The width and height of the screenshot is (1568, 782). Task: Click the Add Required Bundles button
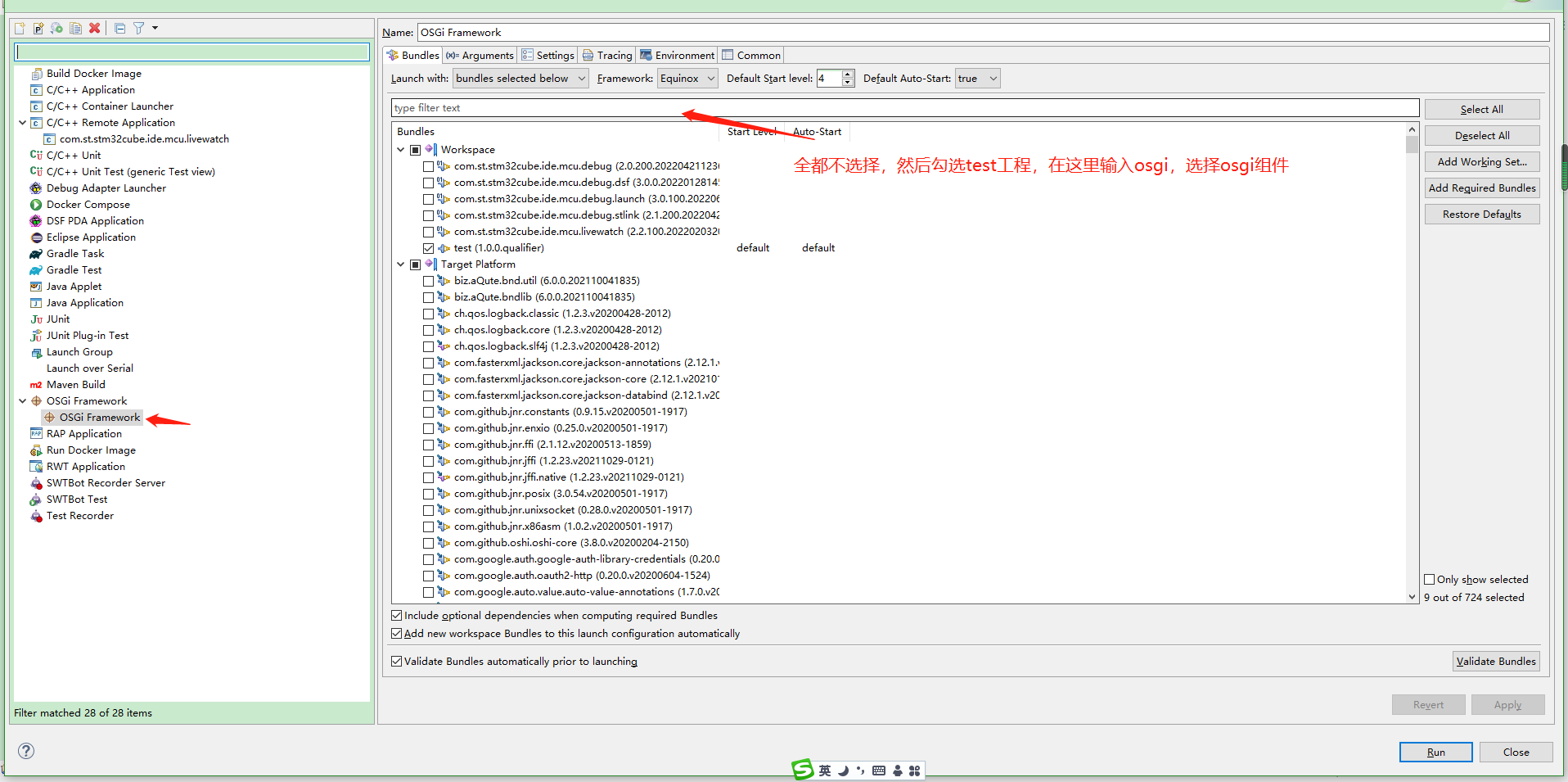tap(1481, 188)
